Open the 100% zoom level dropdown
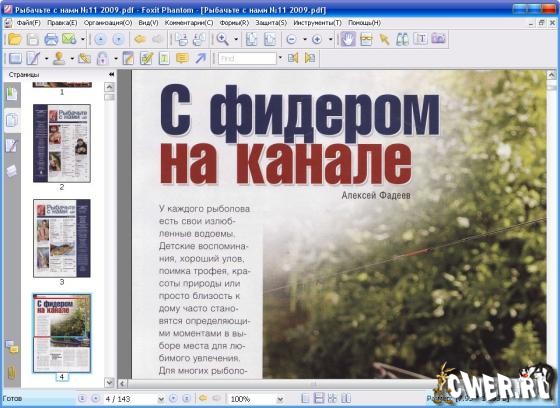Image resolution: width=560 pixels, height=408 pixels. tap(280, 399)
